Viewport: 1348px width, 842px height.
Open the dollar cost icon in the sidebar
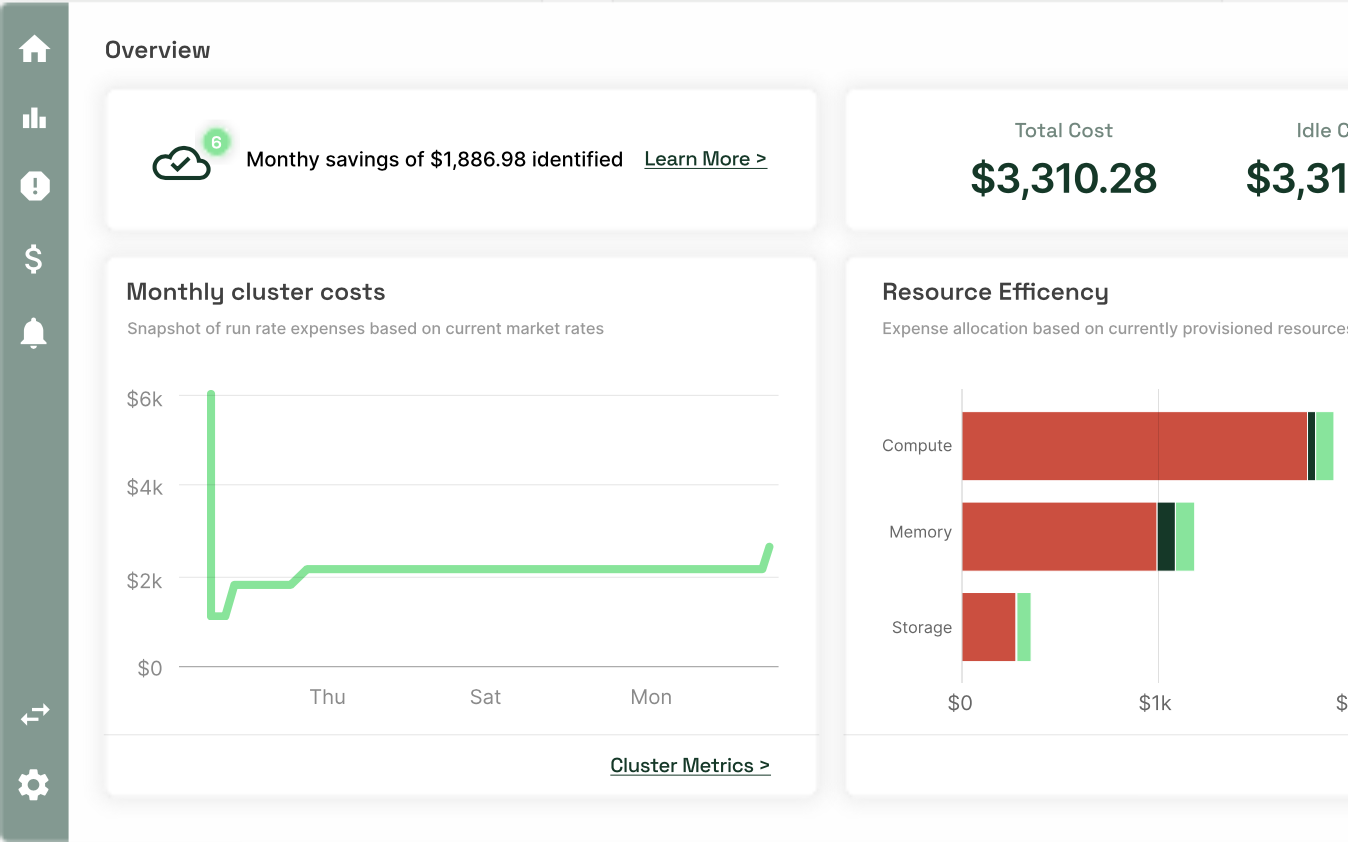click(x=34, y=259)
